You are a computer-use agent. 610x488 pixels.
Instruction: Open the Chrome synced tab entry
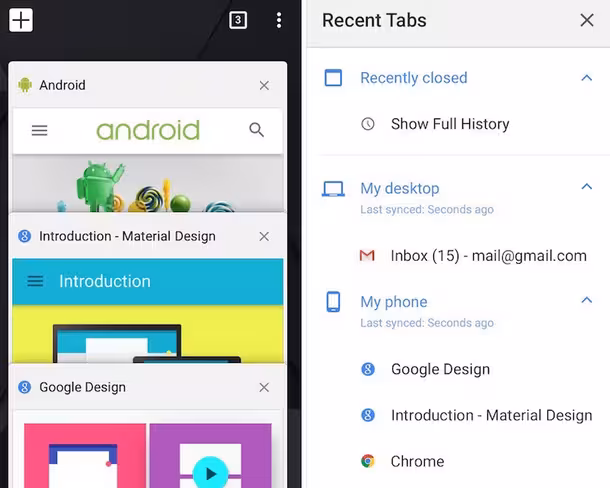417,461
